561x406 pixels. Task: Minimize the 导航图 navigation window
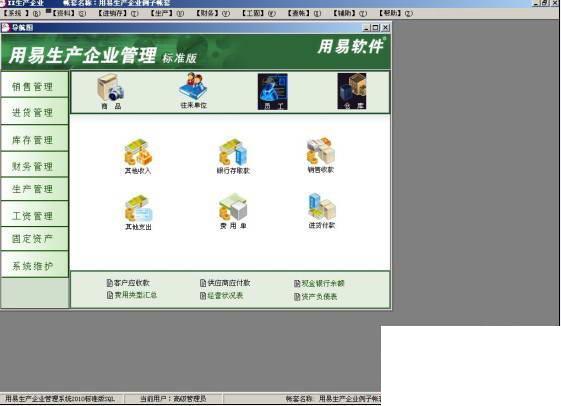(x=366, y=28)
